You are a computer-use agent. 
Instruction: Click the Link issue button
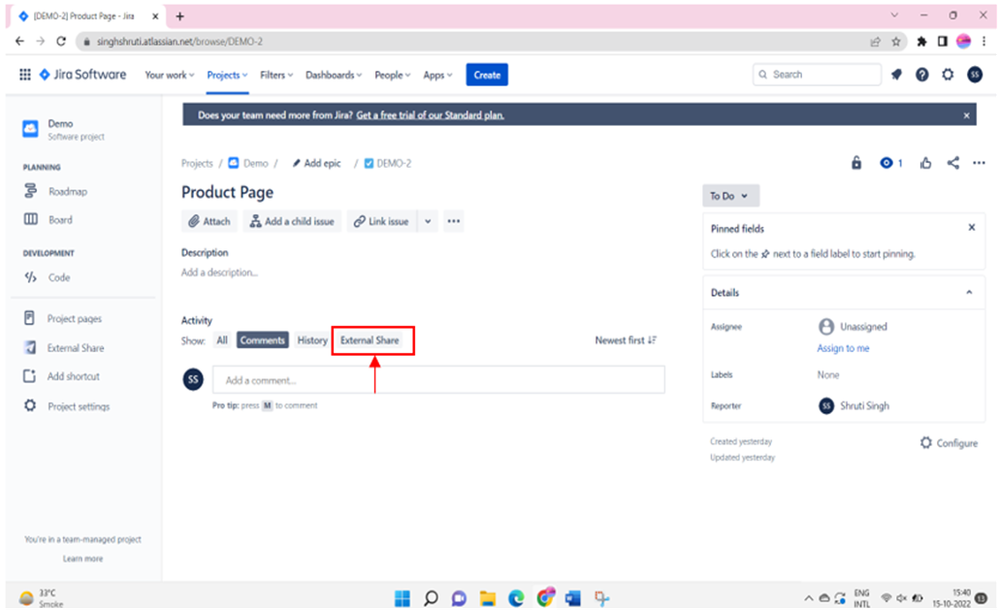point(382,221)
